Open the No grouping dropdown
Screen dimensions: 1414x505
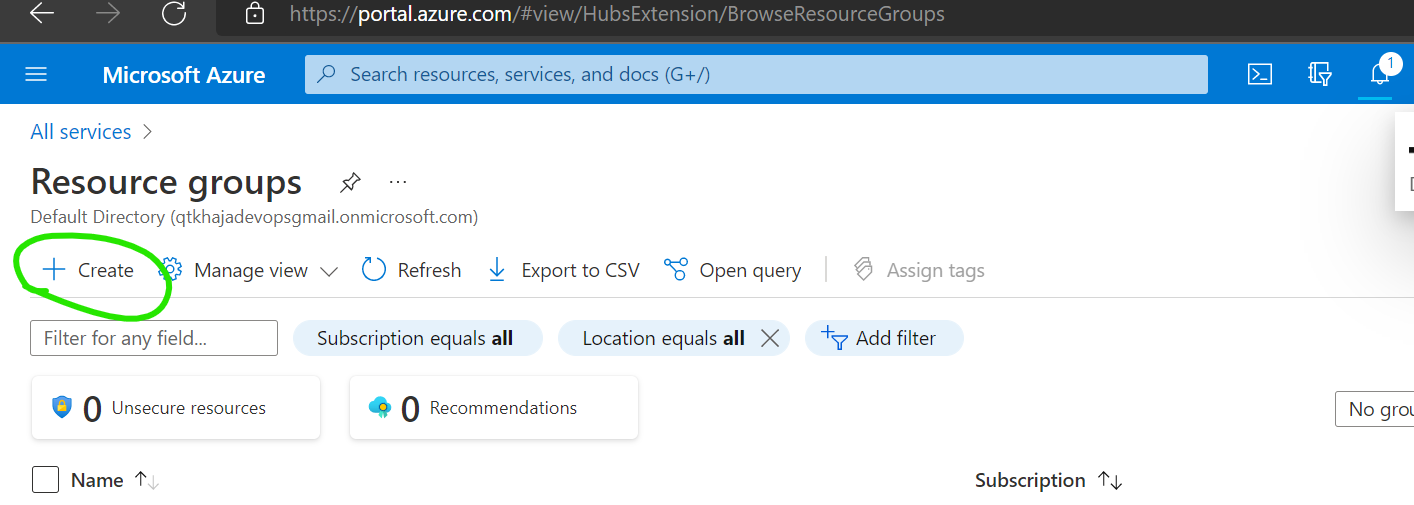1375,409
